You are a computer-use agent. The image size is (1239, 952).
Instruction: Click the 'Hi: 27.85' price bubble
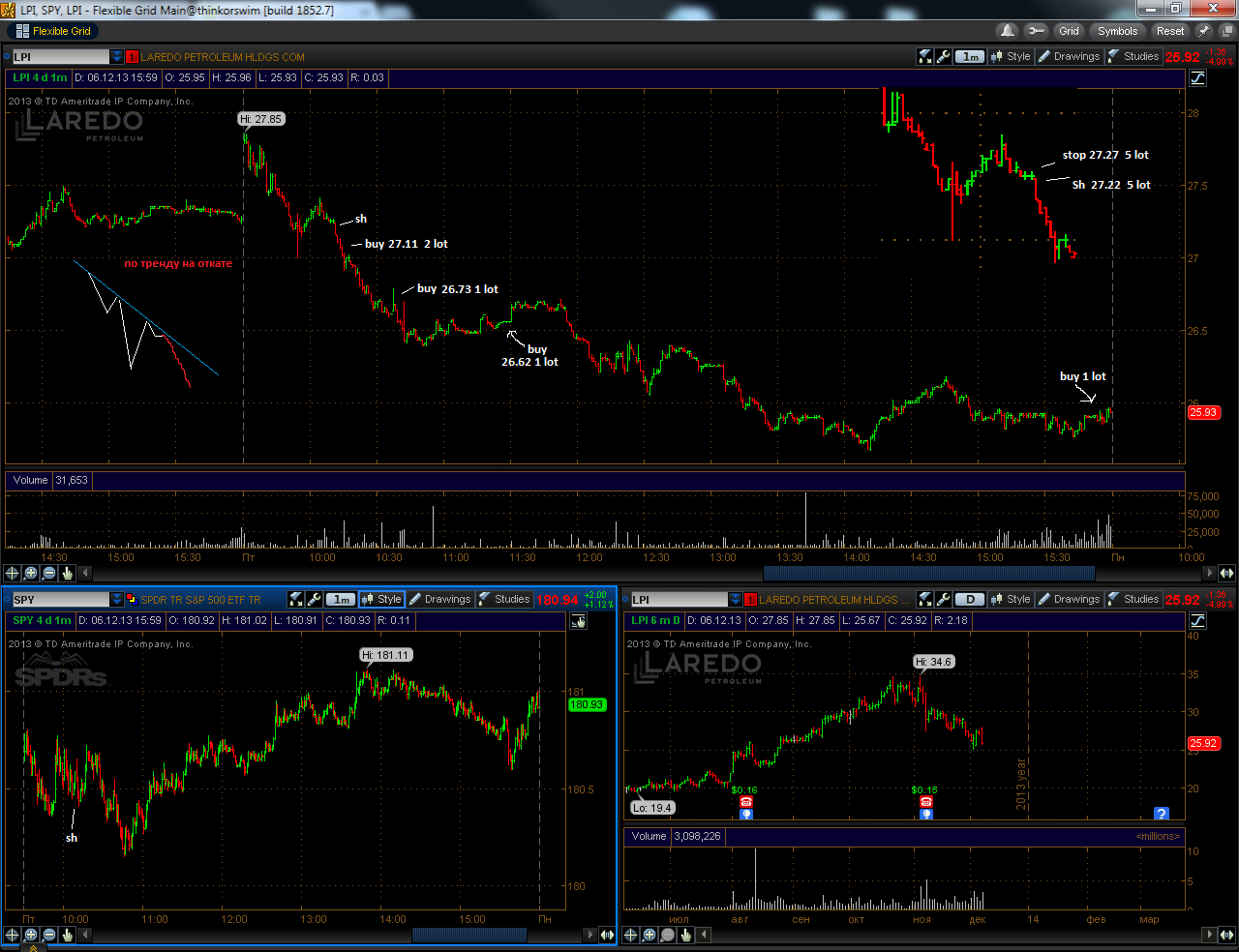pyautogui.click(x=261, y=119)
